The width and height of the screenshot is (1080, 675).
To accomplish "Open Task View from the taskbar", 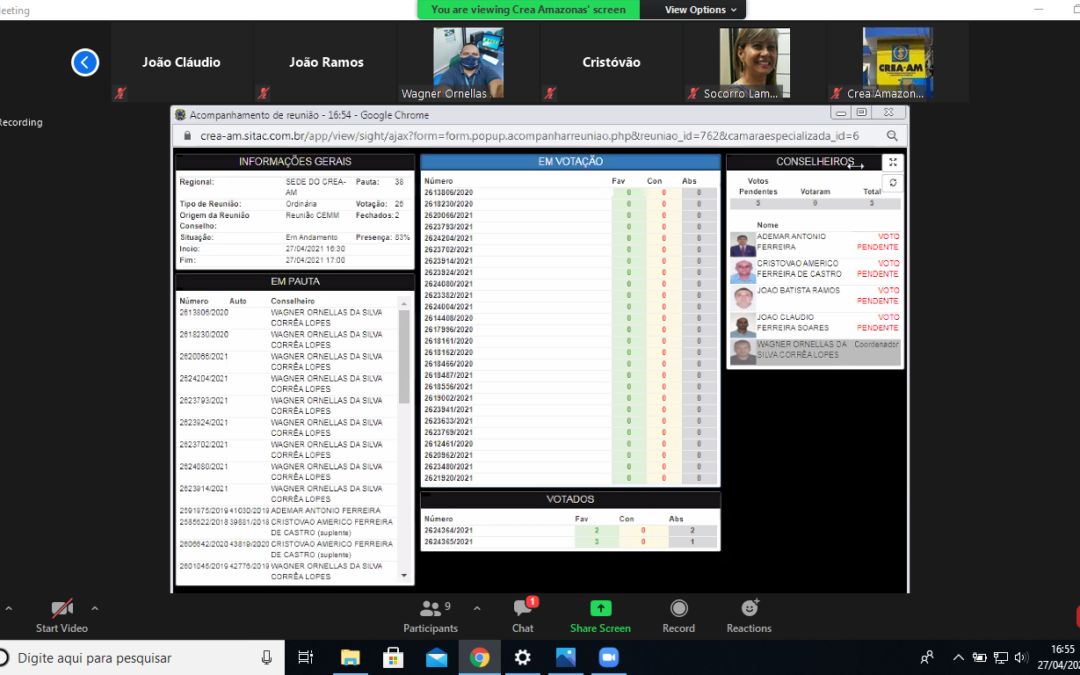I will [x=306, y=658].
